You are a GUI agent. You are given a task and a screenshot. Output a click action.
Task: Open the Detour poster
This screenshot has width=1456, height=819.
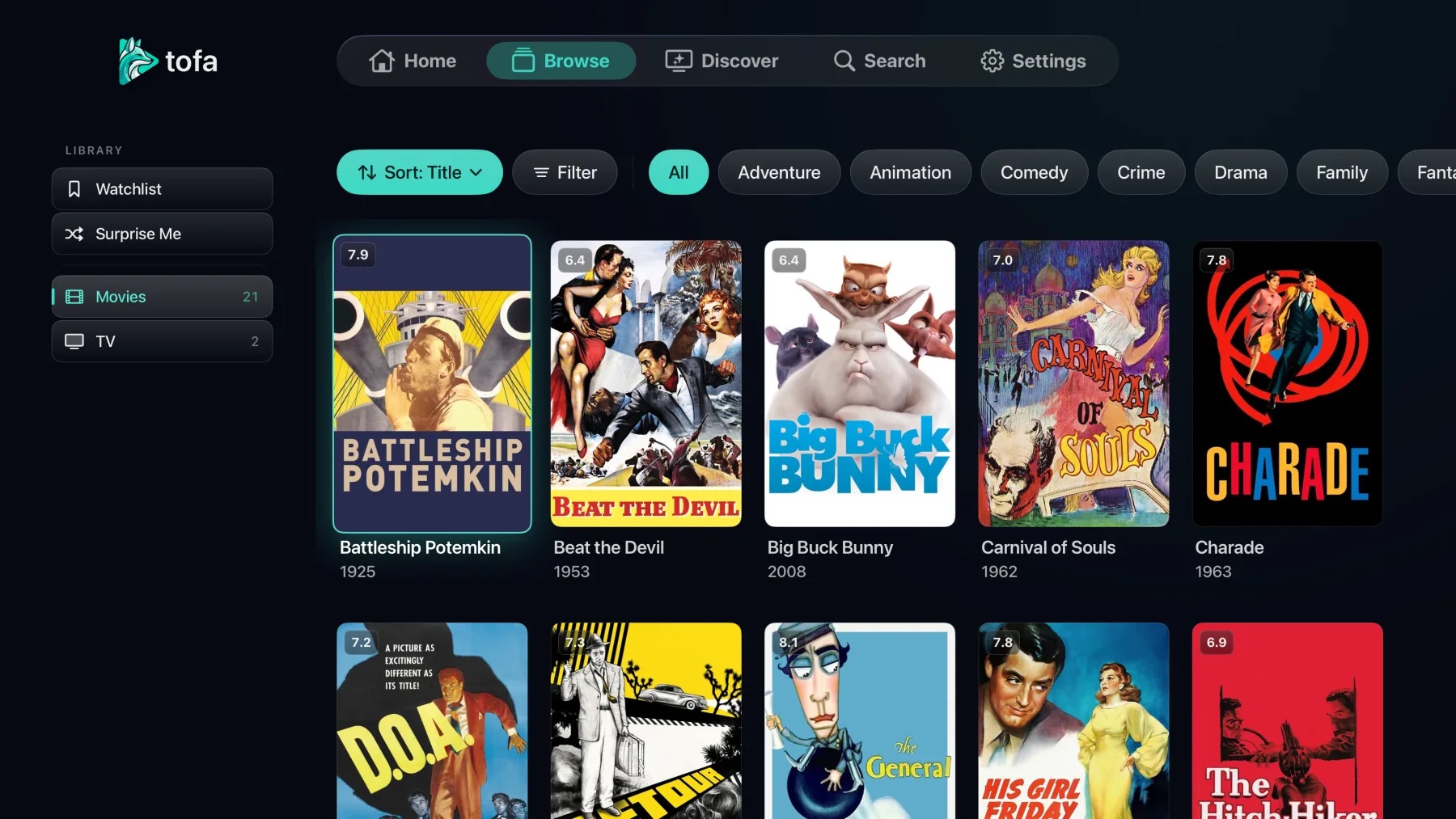coord(645,720)
